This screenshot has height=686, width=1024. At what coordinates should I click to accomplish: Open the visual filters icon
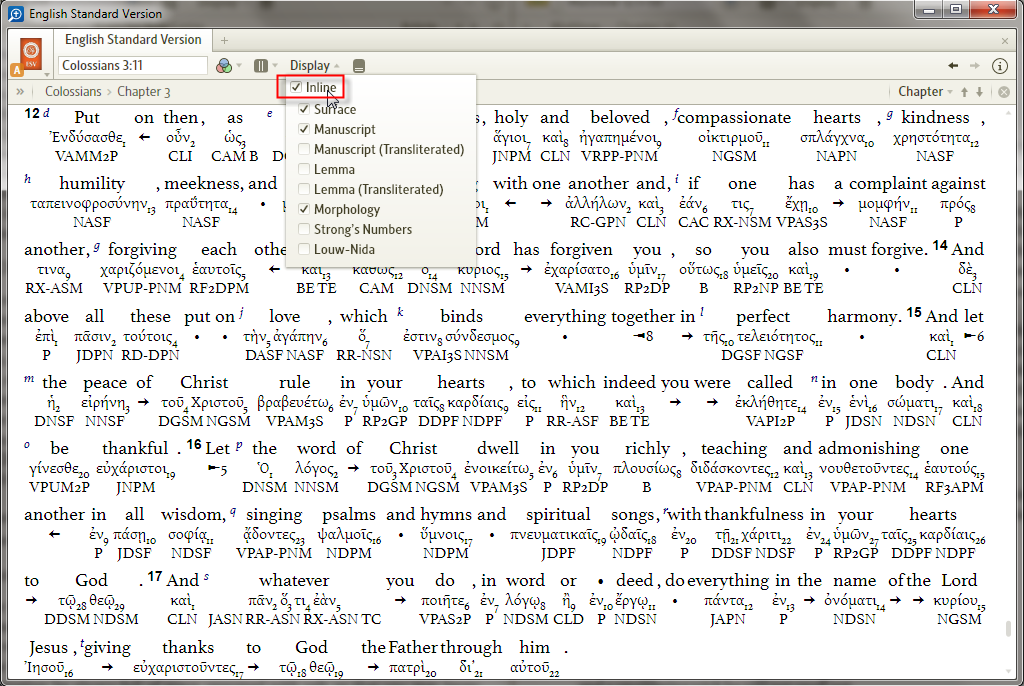(224, 66)
